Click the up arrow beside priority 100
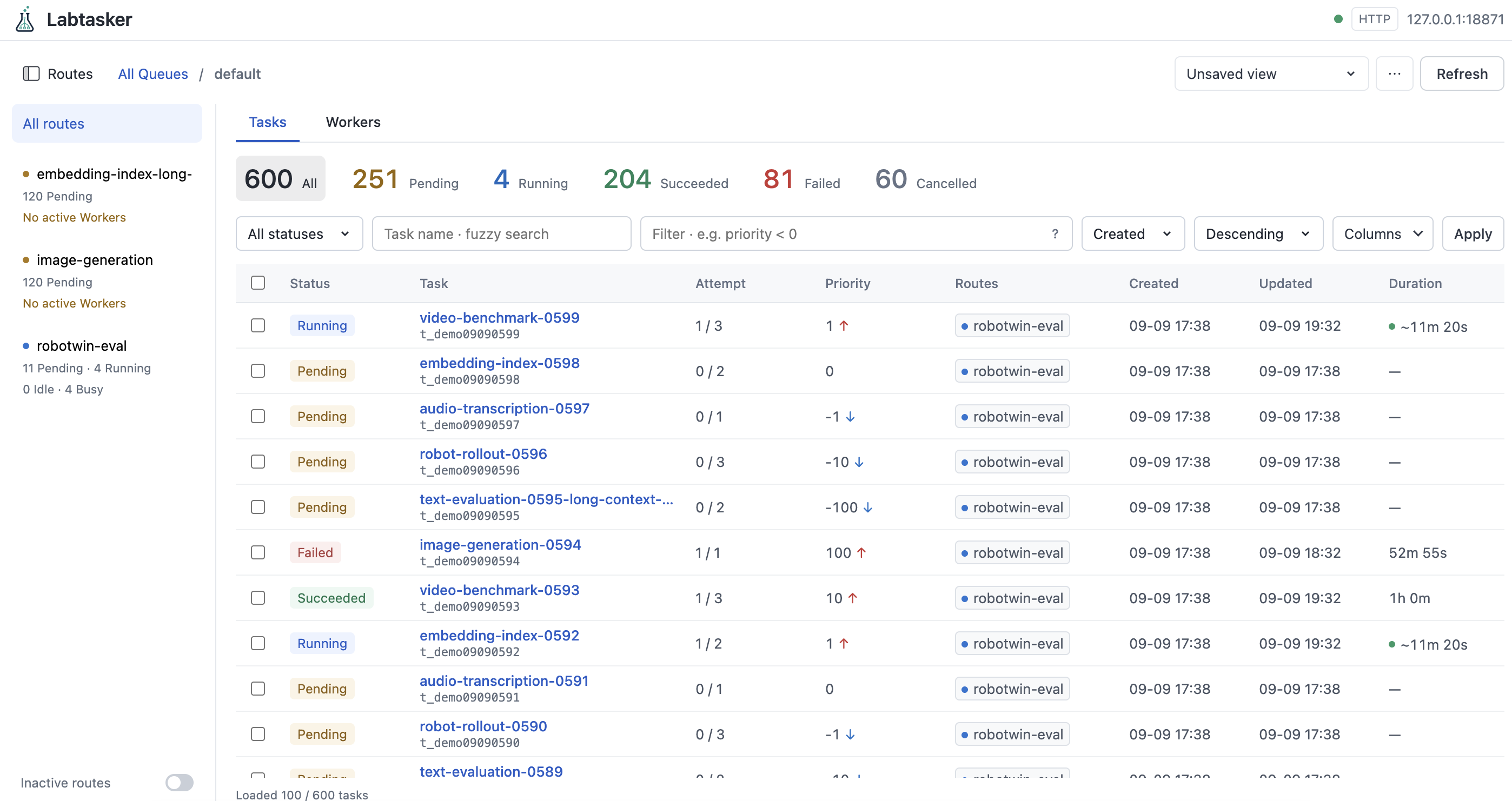The height and width of the screenshot is (801, 1512). [861, 553]
